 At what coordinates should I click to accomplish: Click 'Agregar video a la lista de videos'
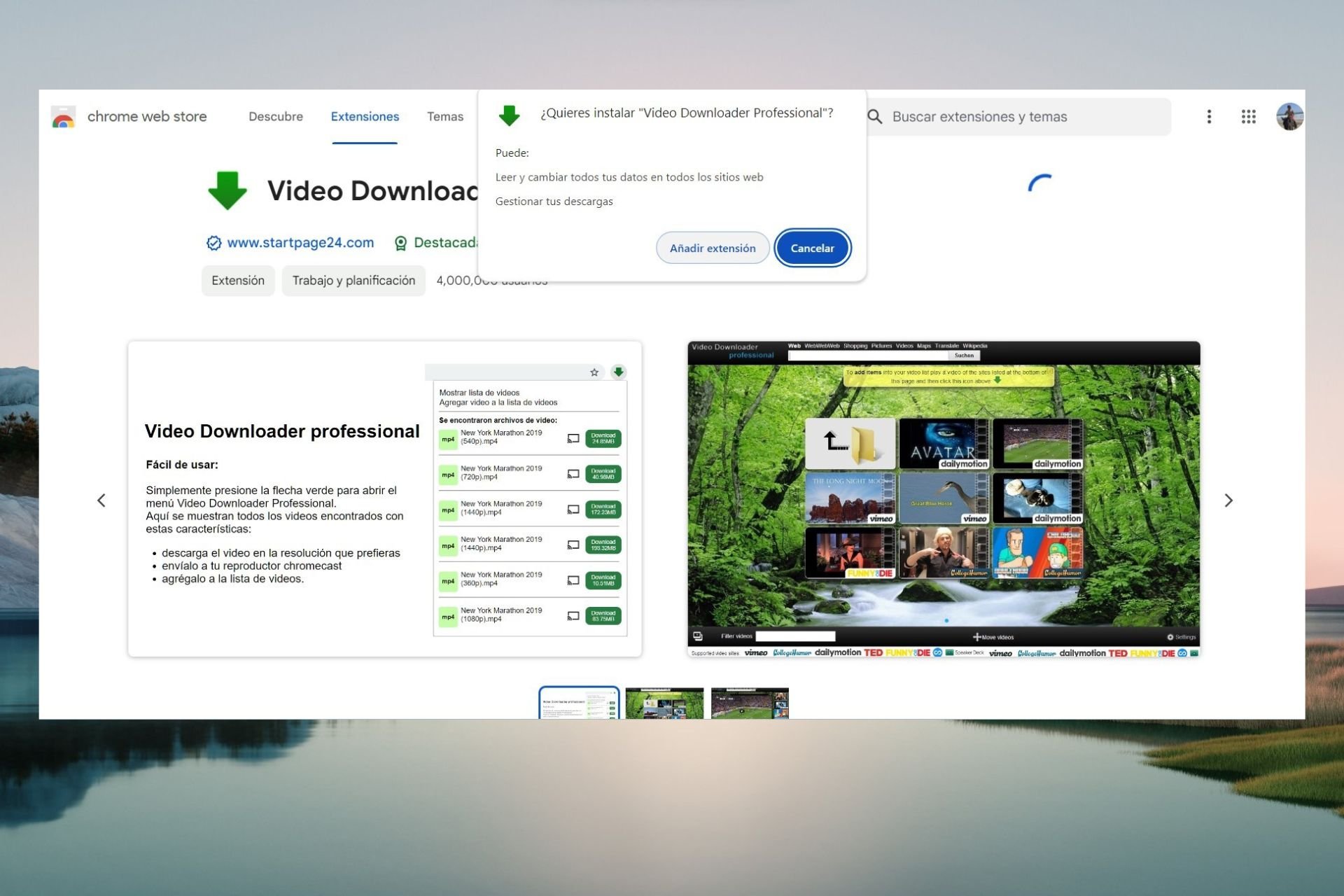[x=498, y=402]
